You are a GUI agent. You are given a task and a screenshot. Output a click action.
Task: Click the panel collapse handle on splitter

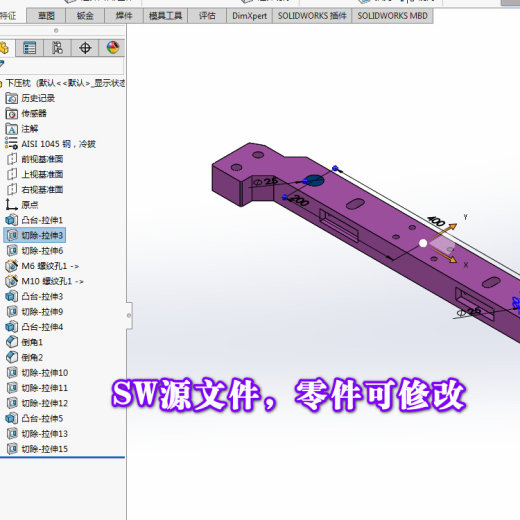[129, 315]
